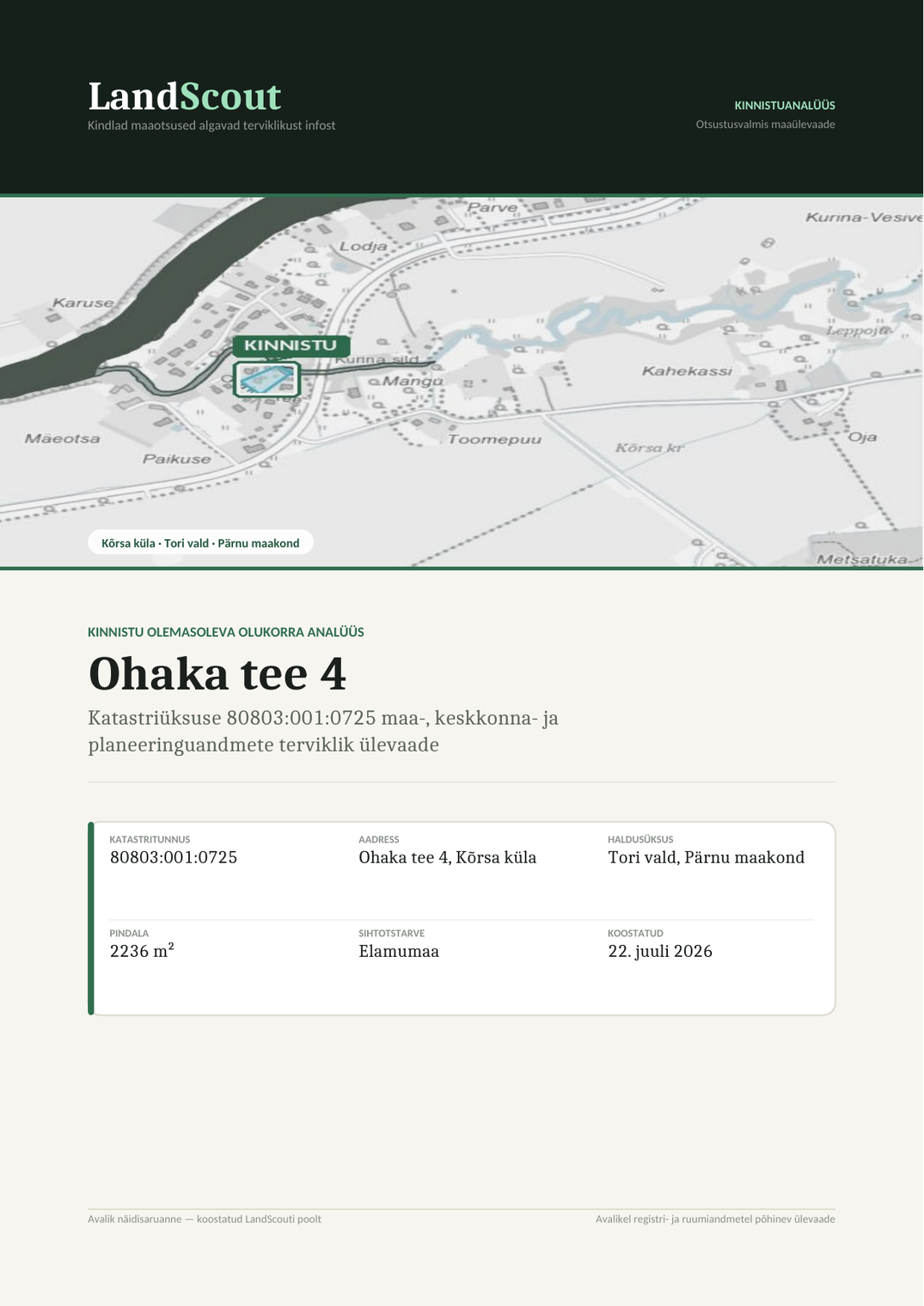
Task: Click the 'Kurina-Vesive' map label
Action: [x=864, y=218]
